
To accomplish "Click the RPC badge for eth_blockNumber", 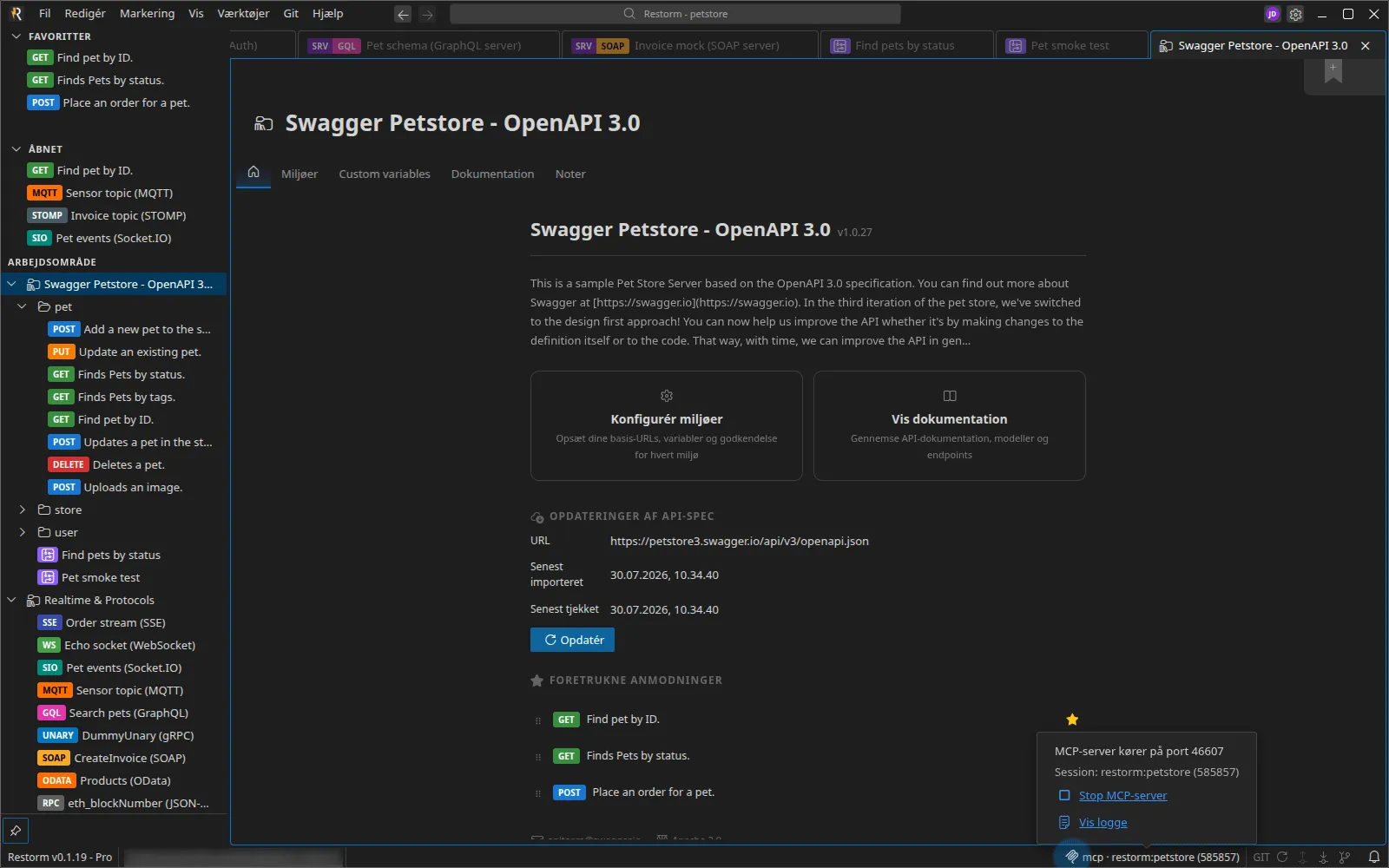I will (x=51, y=803).
